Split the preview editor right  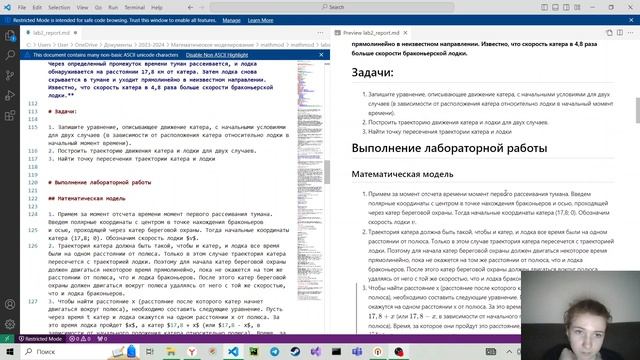click(620, 33)
